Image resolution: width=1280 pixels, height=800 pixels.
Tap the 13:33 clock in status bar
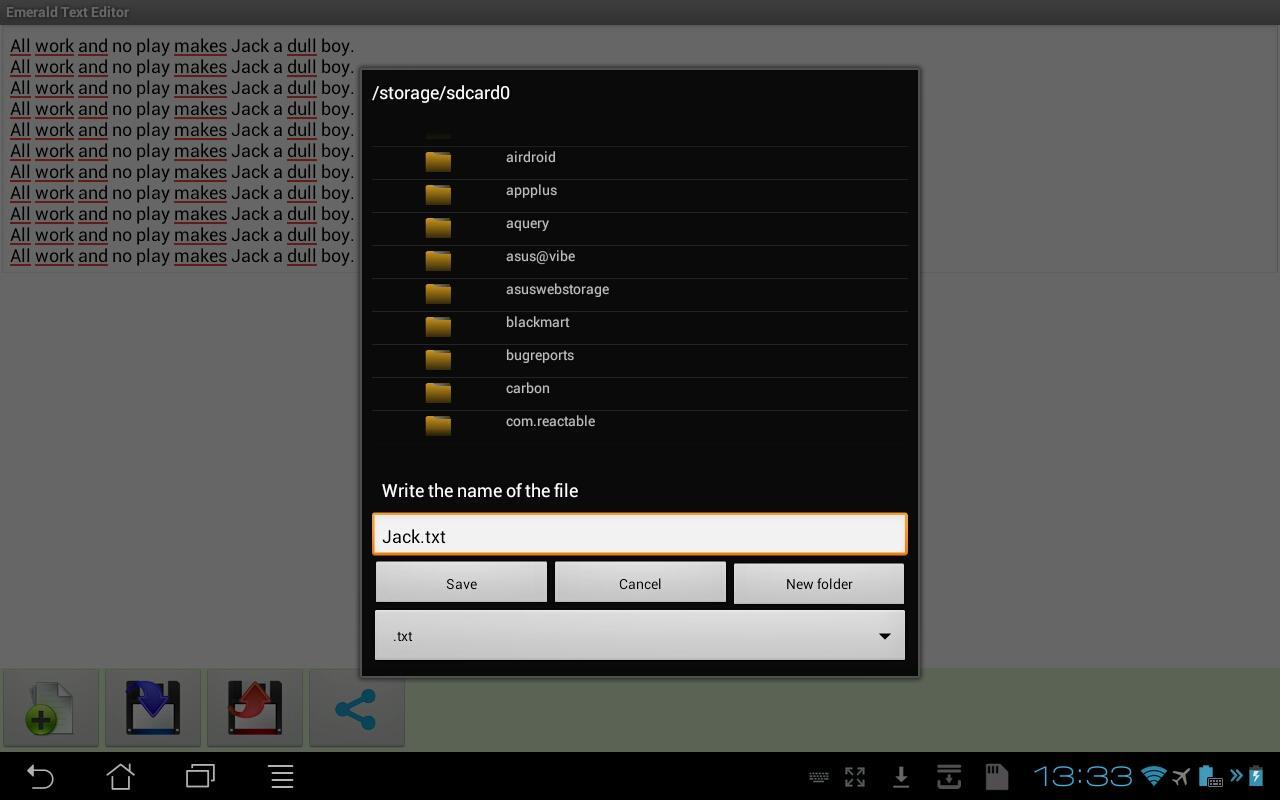point(1082,776)
